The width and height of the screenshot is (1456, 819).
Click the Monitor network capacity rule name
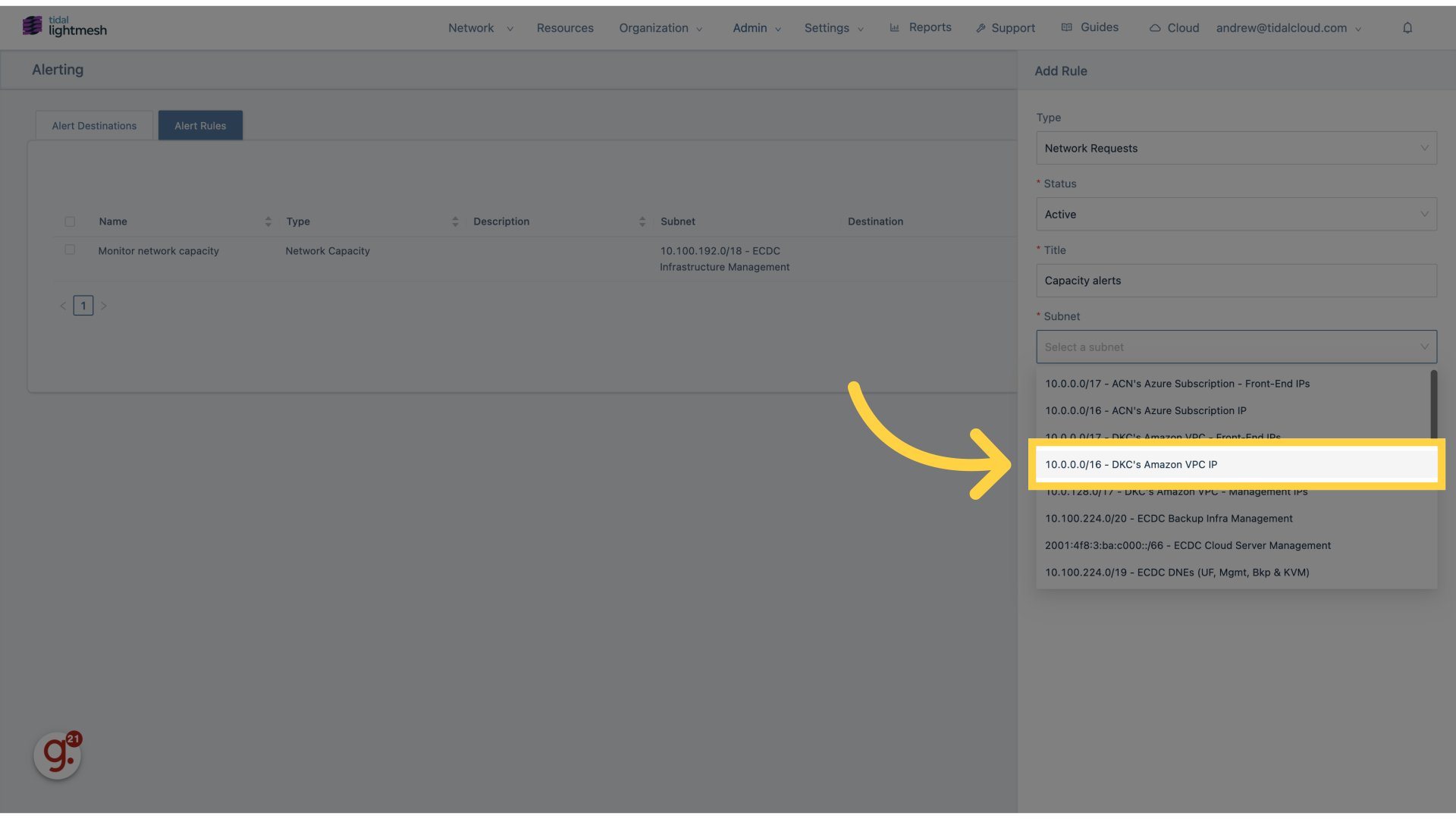pyautogui.click(x=158, y=251)
